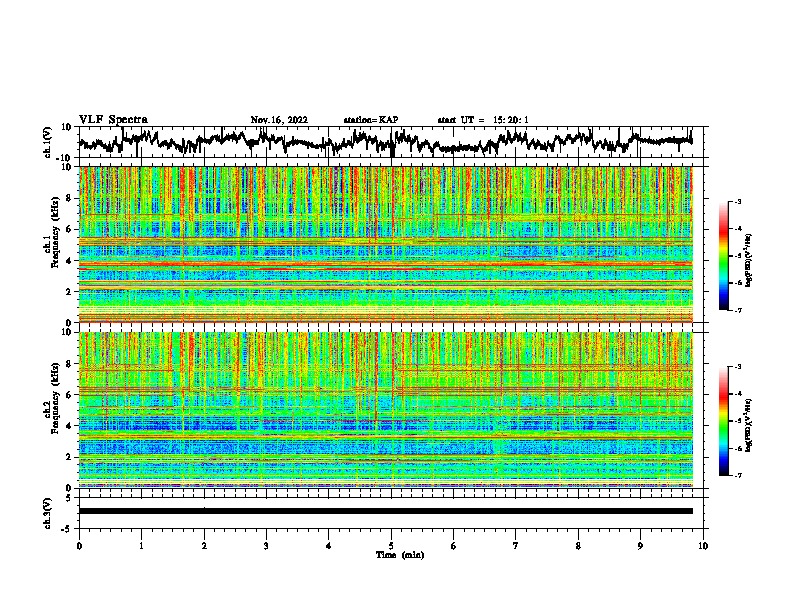
Task: Click the 'ch.3(V)' axis label
Action: [48, 514]
